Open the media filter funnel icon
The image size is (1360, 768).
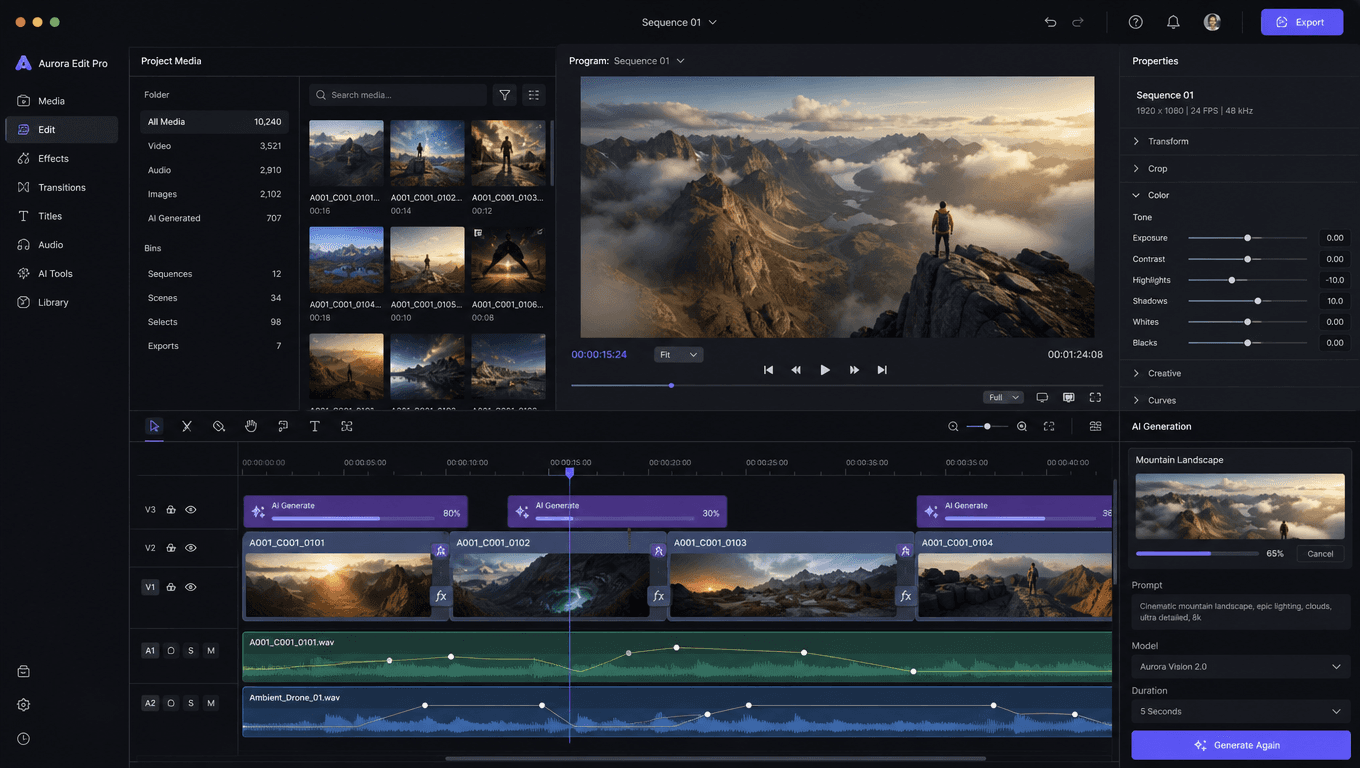click(x=505, y=95)
